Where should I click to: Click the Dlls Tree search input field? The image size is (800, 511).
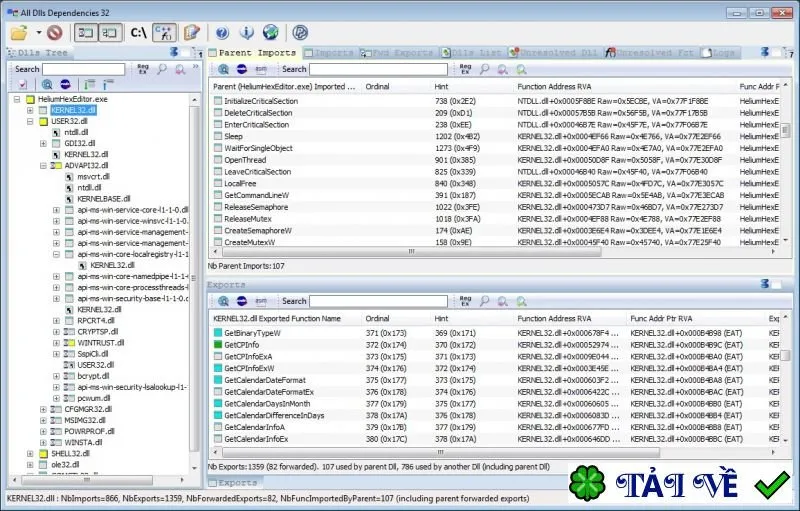[84, 69]
